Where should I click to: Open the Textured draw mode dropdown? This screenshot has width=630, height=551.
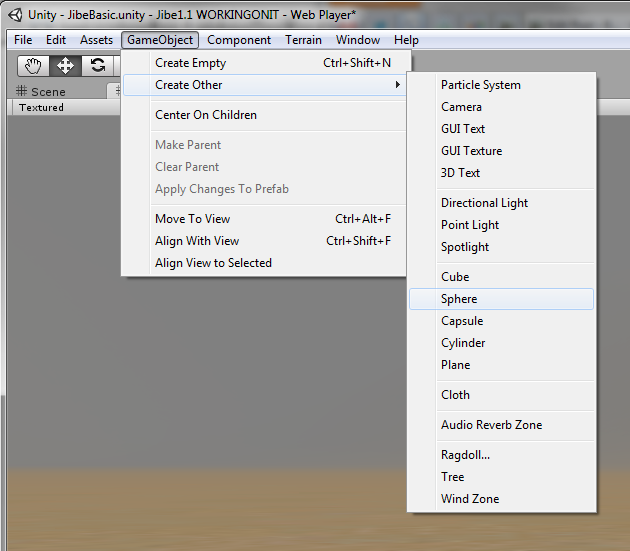pos(41,107)
